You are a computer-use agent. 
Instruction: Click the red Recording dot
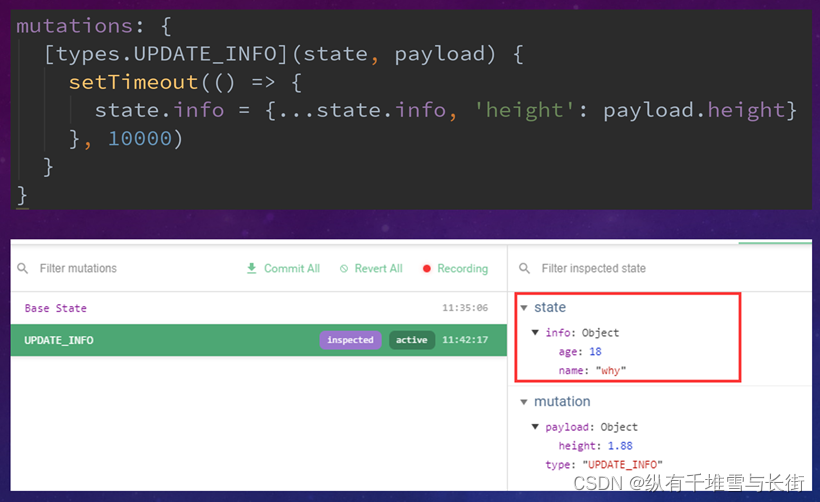tap(427, 268)
